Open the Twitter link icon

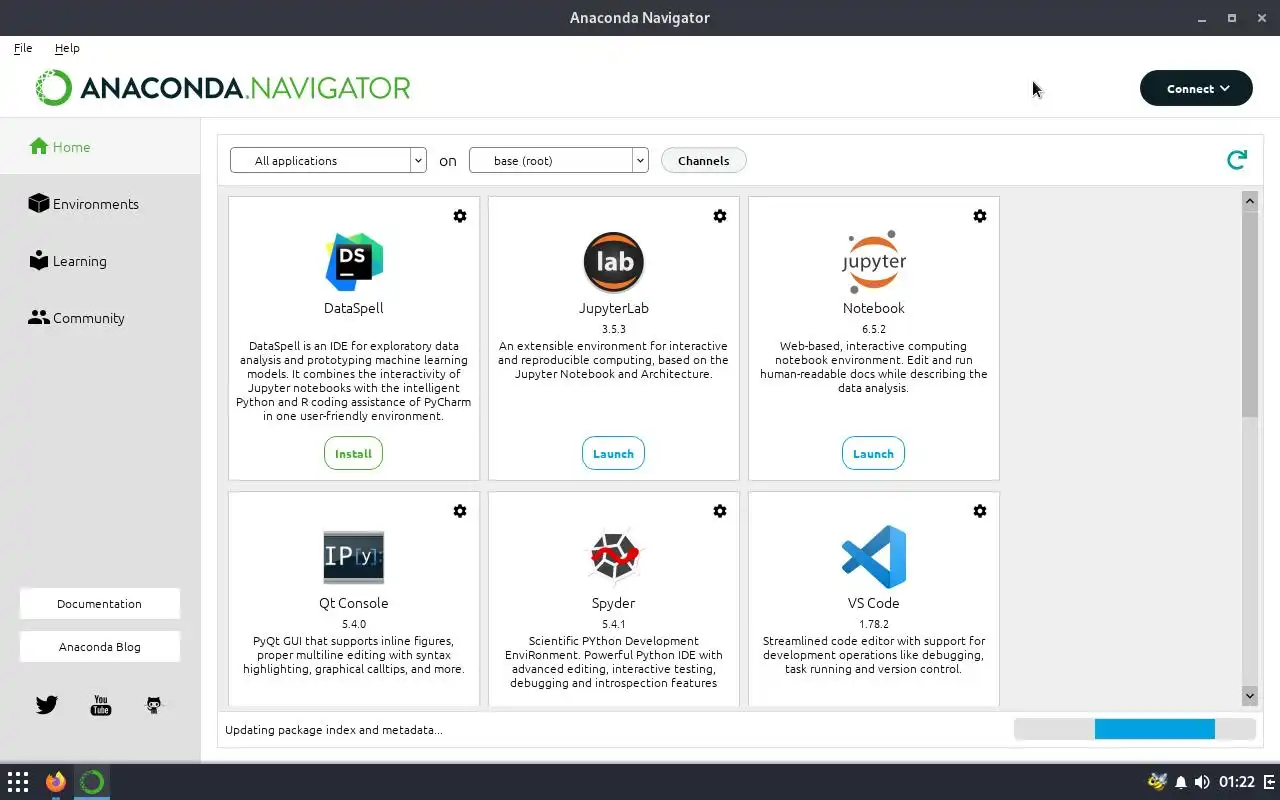coord(47,705)
